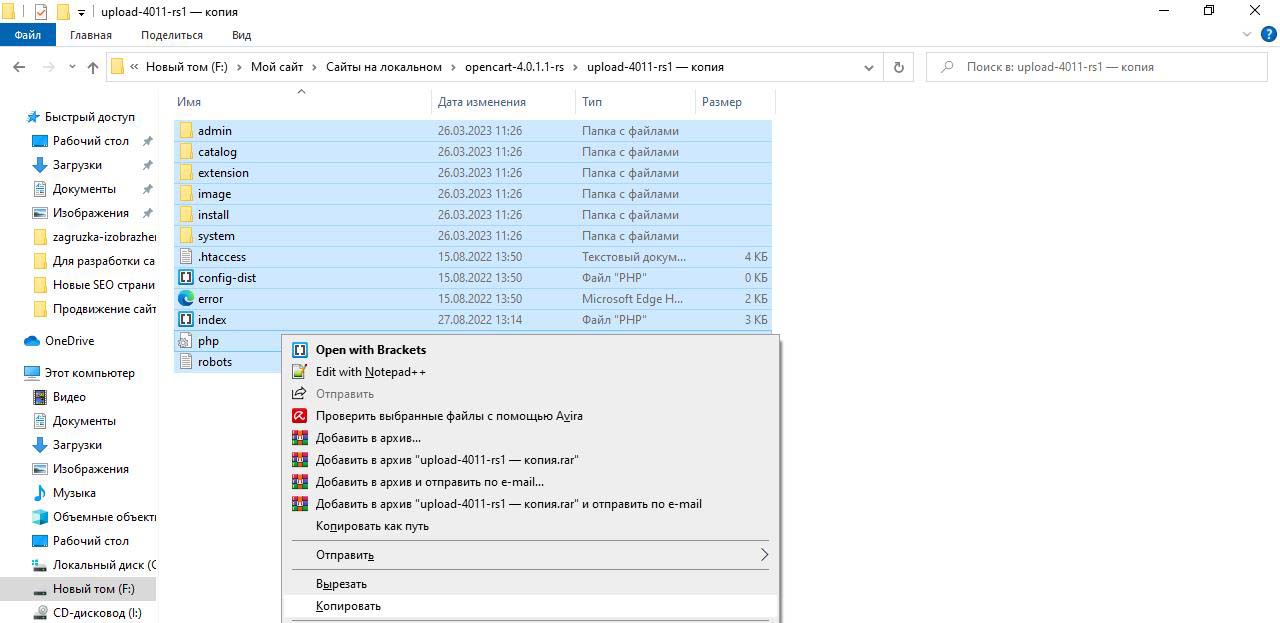The width and height of the screenshot is (1280, 623).
Task: Click the Notepad++ icon in context menu
Action: click(x=299, y=372)
